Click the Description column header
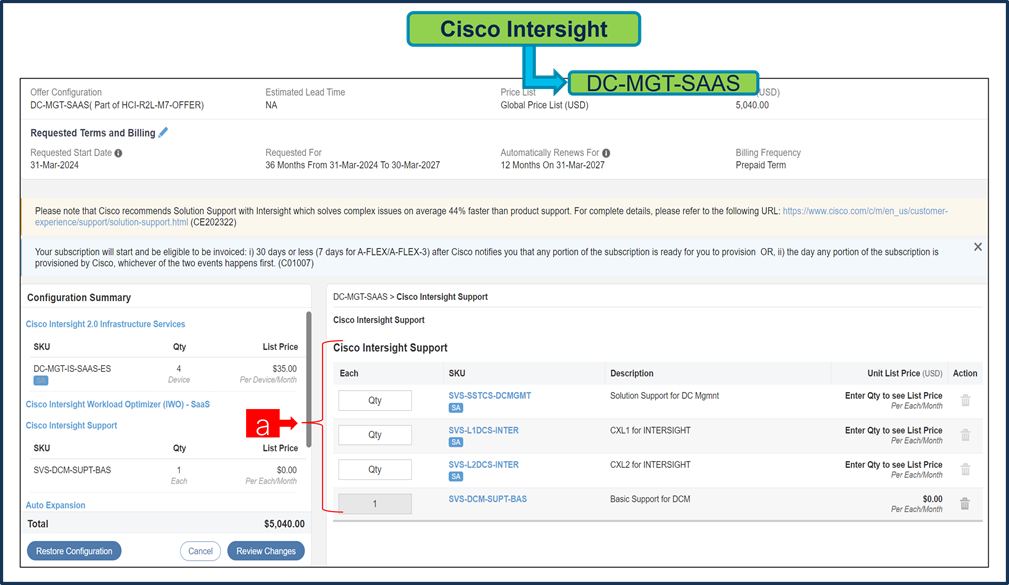Viewport: 1009px width, 585px height. click(x=632, y=373)
